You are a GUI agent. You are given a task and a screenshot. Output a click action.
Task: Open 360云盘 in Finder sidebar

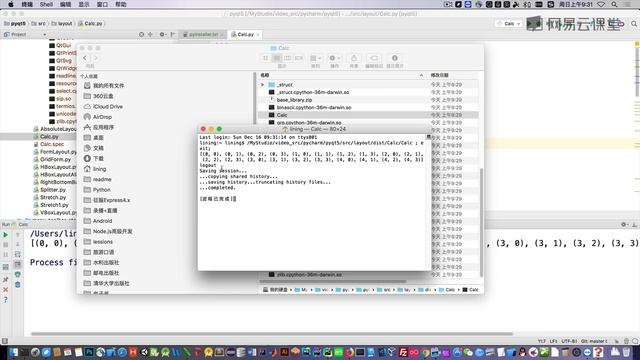point(98,96)
